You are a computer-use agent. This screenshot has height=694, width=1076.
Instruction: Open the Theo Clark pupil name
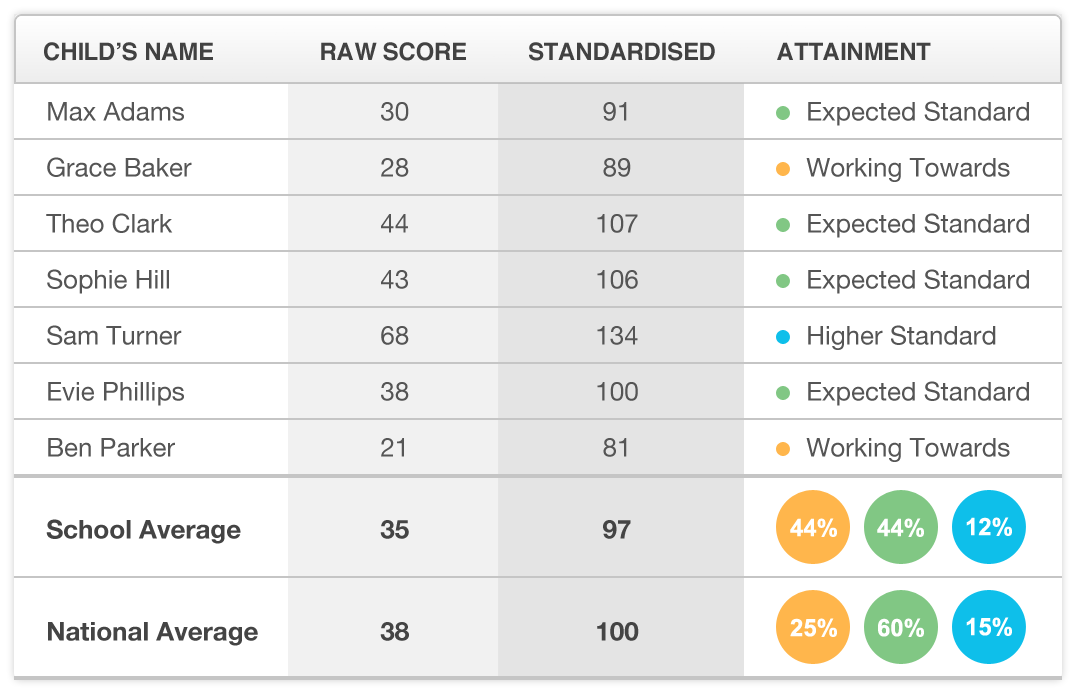109,224
